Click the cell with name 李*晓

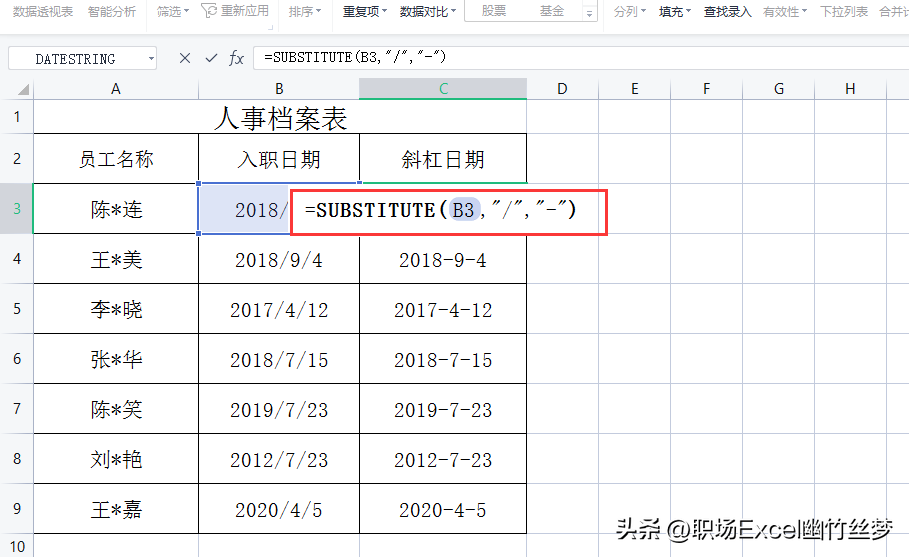click(116, 309)
